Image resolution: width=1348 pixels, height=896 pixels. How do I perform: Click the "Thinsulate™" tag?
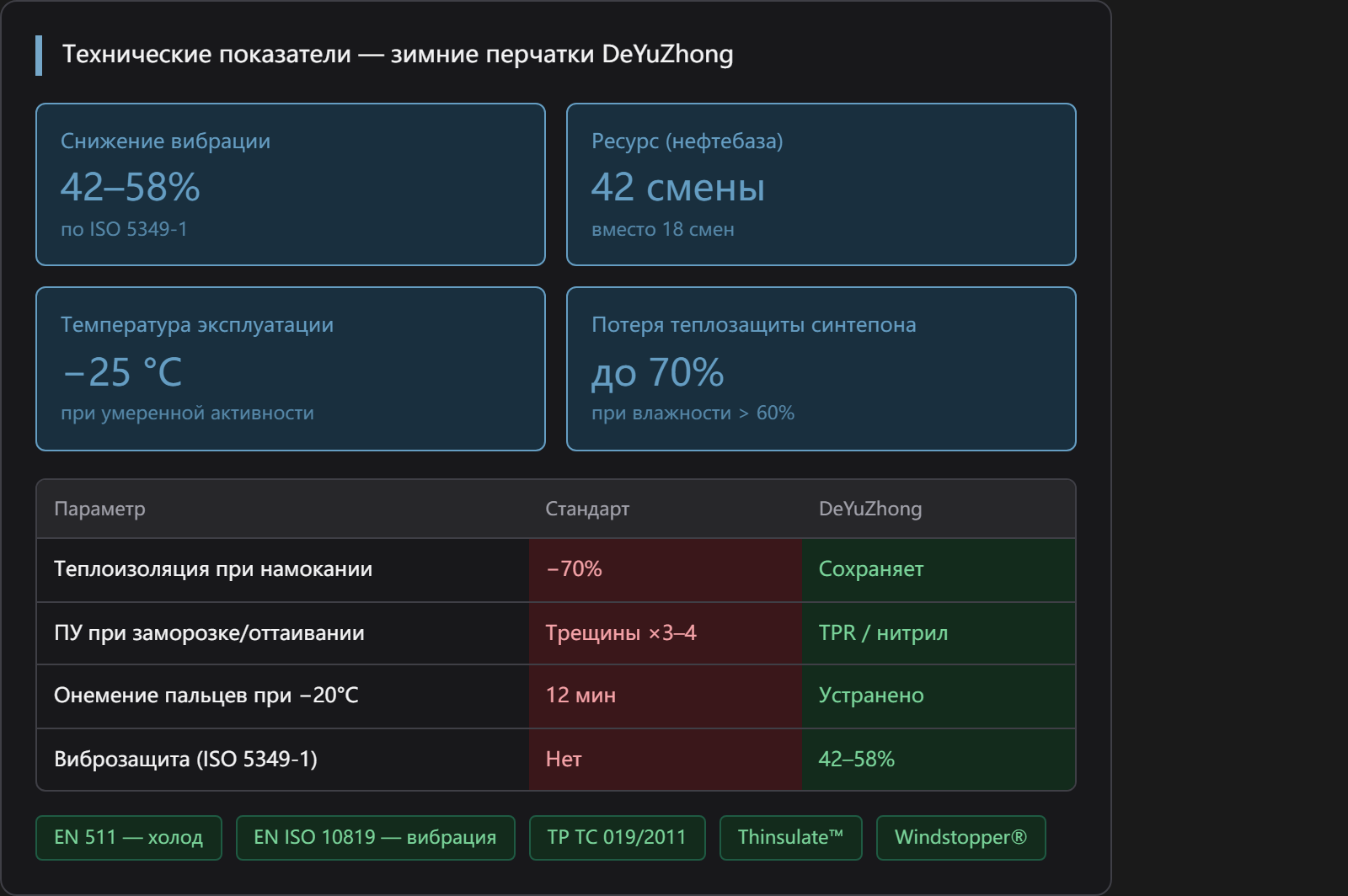(790, 838)
